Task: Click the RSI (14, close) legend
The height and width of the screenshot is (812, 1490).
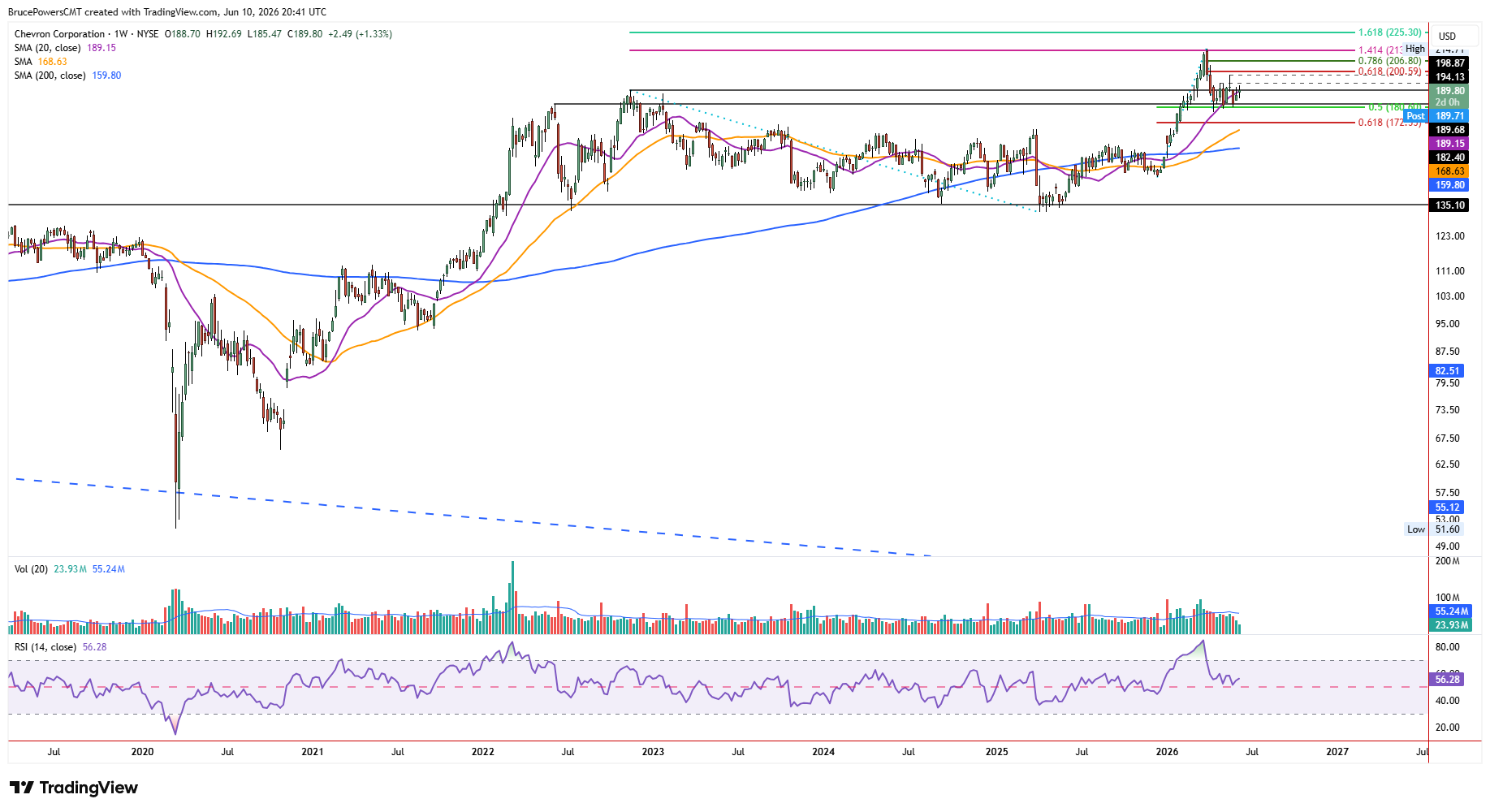Action: pos(45,647)
